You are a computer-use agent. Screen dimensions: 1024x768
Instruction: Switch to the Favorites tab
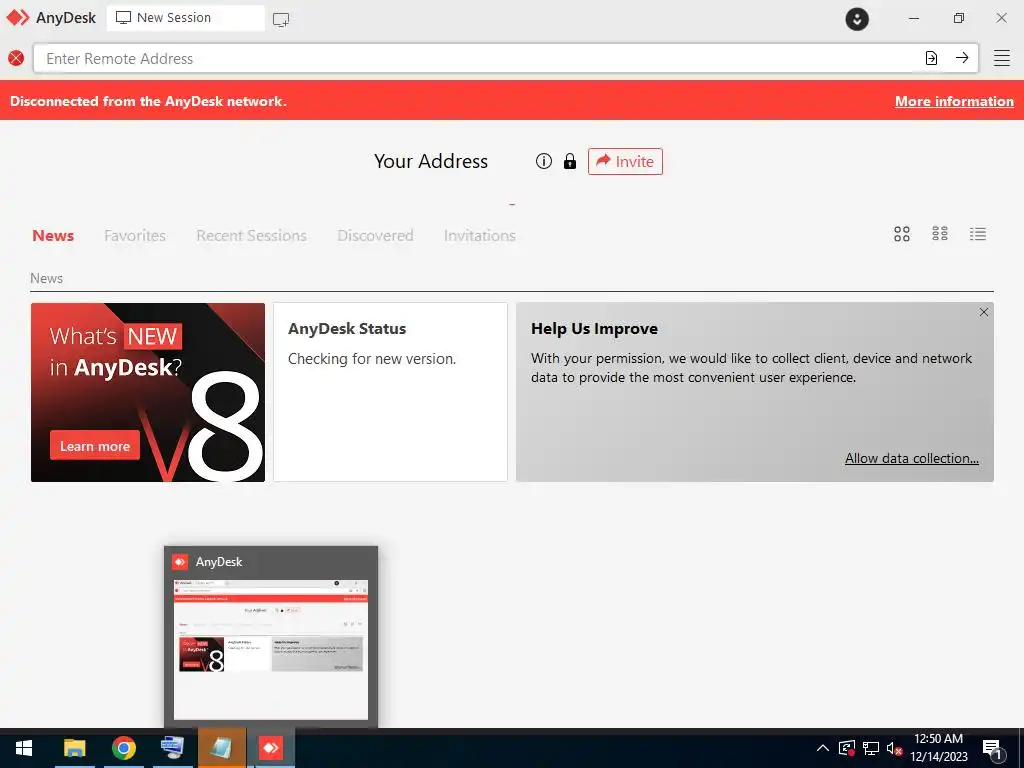135,235
